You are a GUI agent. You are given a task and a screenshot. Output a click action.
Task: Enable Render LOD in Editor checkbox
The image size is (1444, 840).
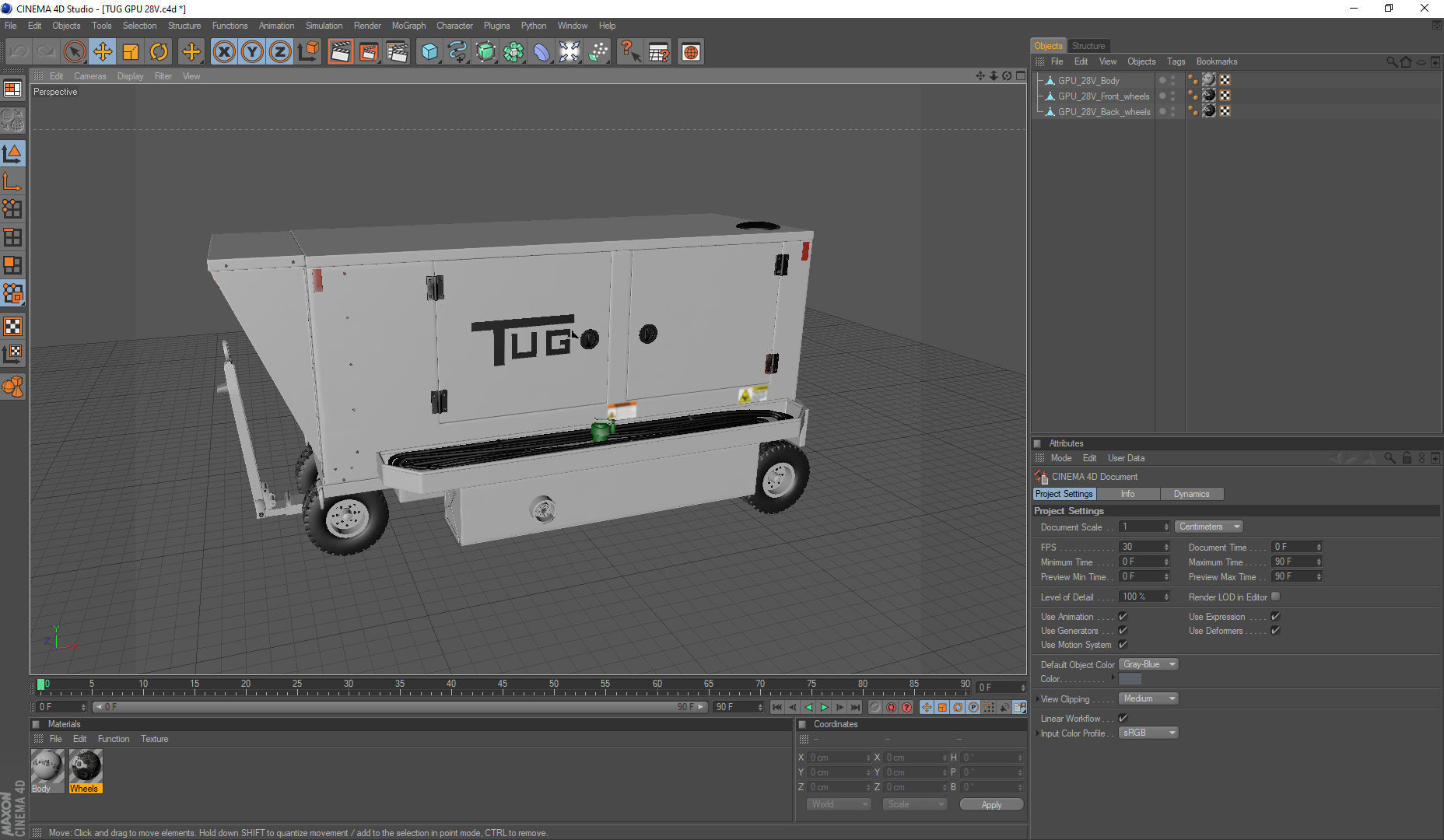pos(1275,597)
